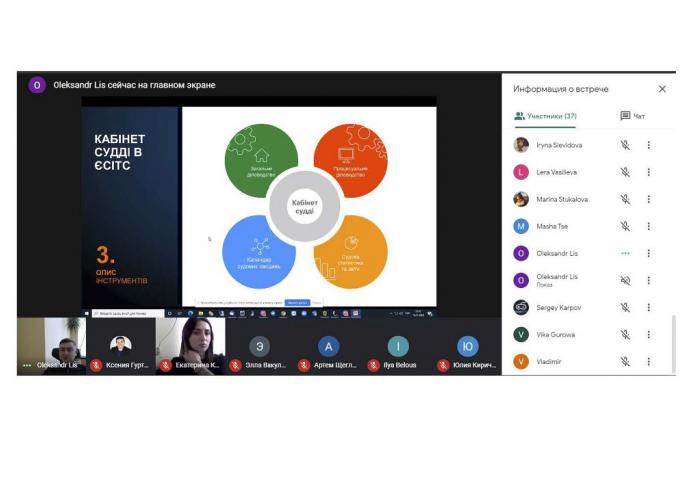Viewport: 700px width, 496px height.
Task: Open three-dot menu for Masha Tse
Action: tap(648, 226)
